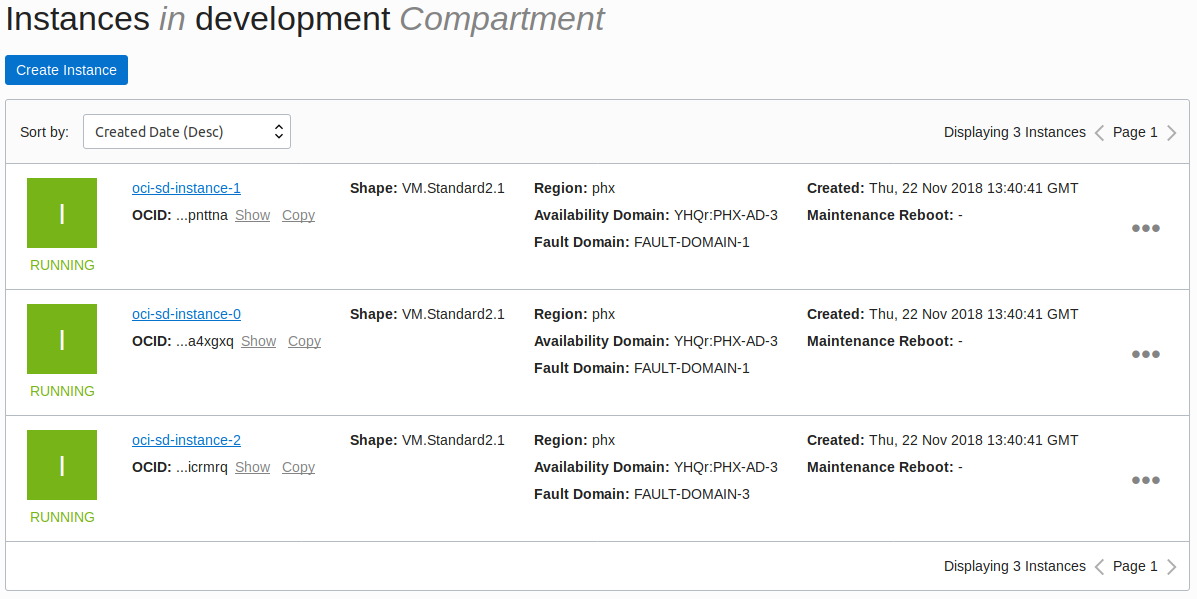Open the oci-sd-instance-0 details link

click(x=186, y=314)
